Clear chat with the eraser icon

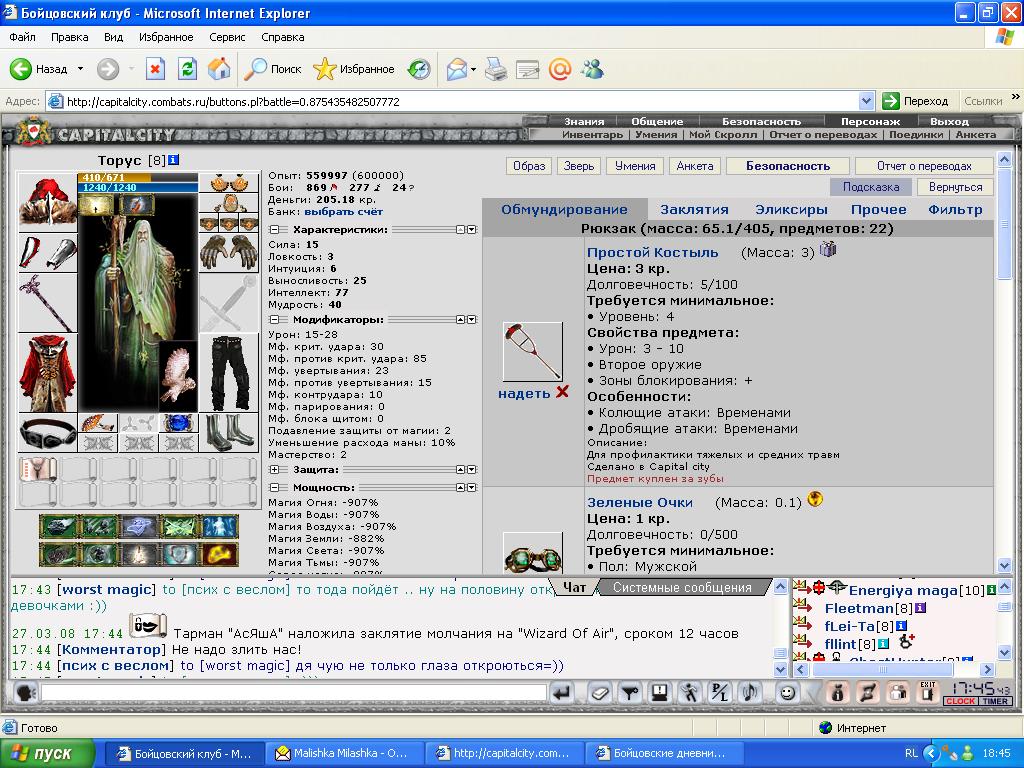pyautogui.click(x=599, y=692)
